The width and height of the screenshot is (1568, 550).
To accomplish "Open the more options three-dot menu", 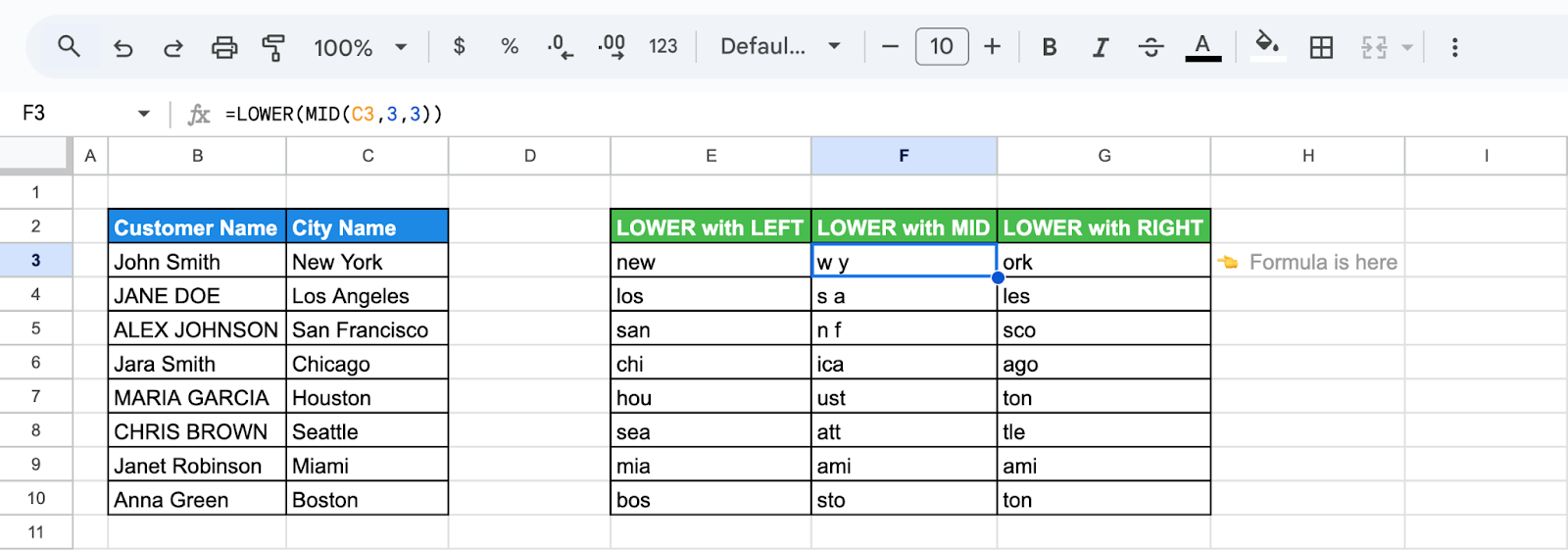I will [1454, 47].
